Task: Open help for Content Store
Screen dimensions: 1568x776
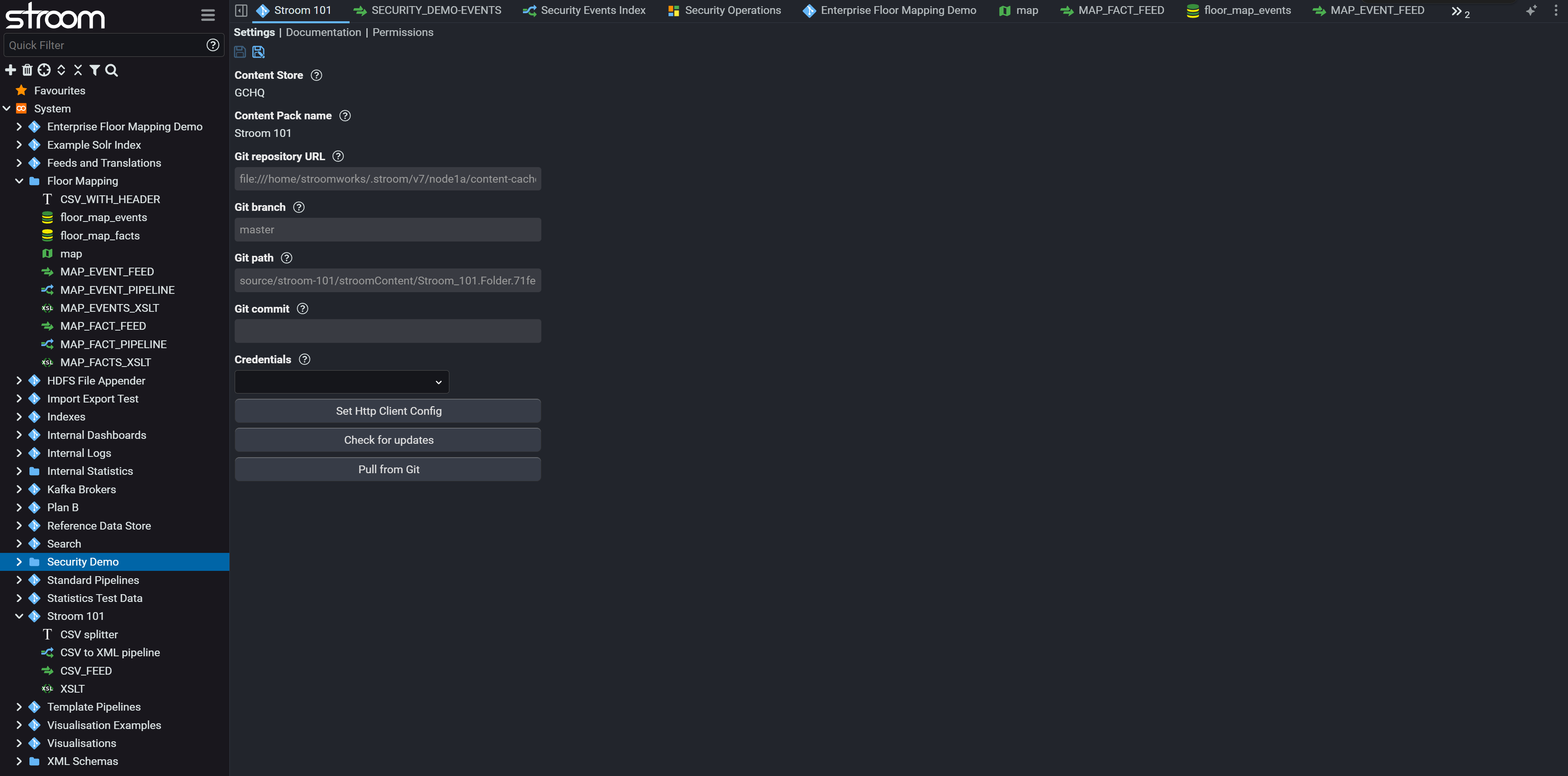Action: [316, 76]
